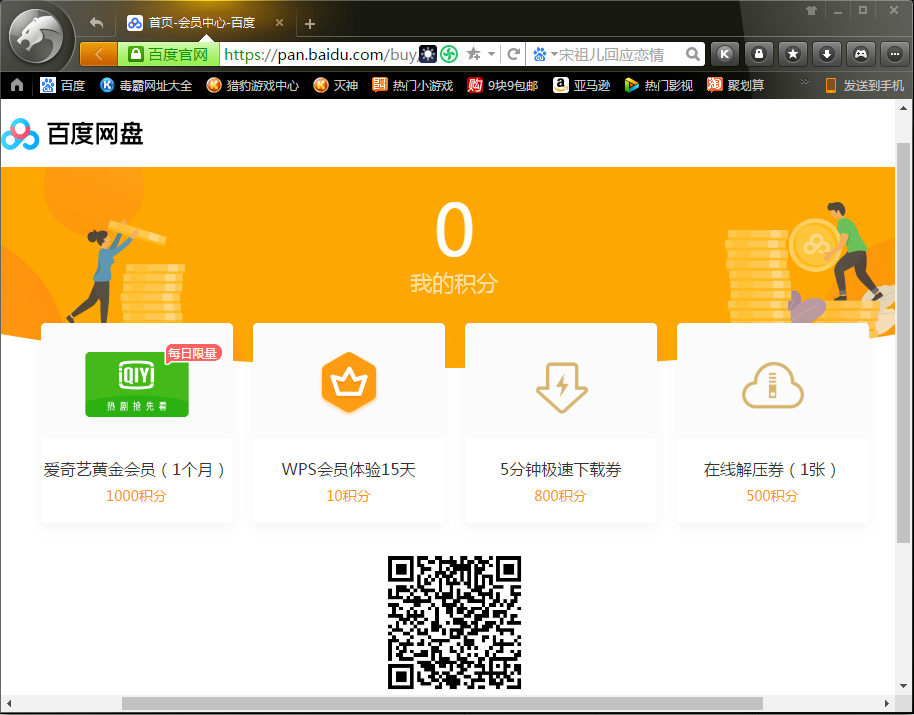Screen dimensions: 914x715
Task: Open the gamepad game center icon in toolbar
Action: coord(860,53)
